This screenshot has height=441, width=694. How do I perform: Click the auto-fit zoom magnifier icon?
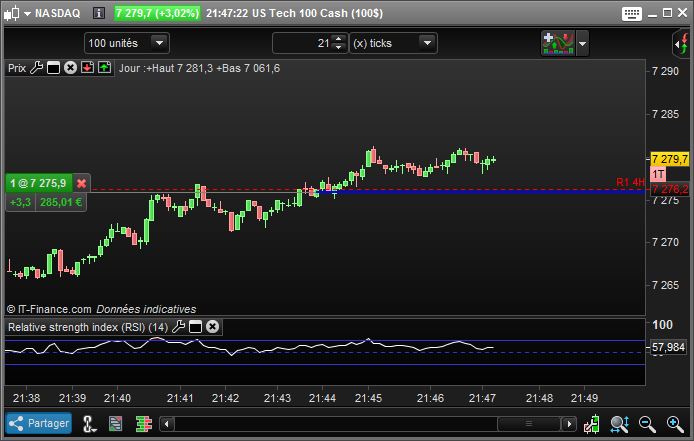pyautogui.click(x=620, y=424)
